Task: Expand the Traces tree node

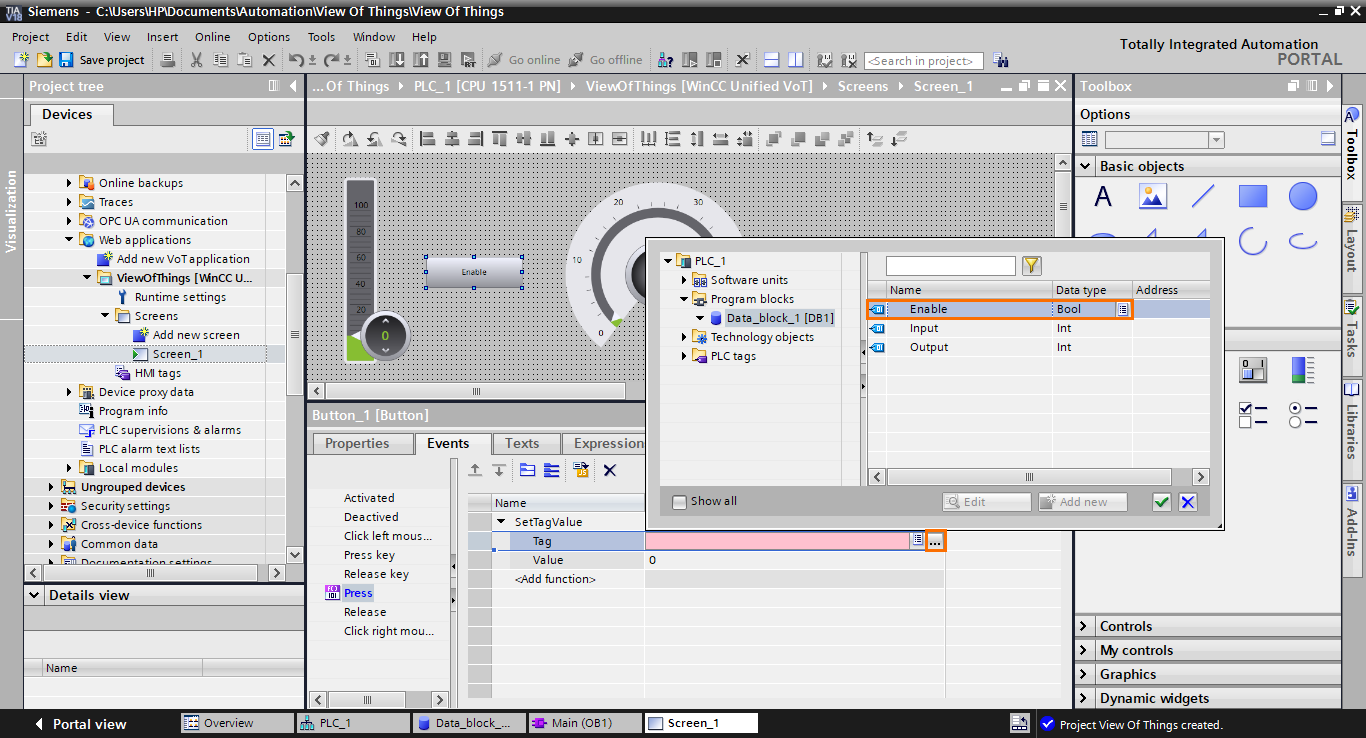Action: pos(70,202)
